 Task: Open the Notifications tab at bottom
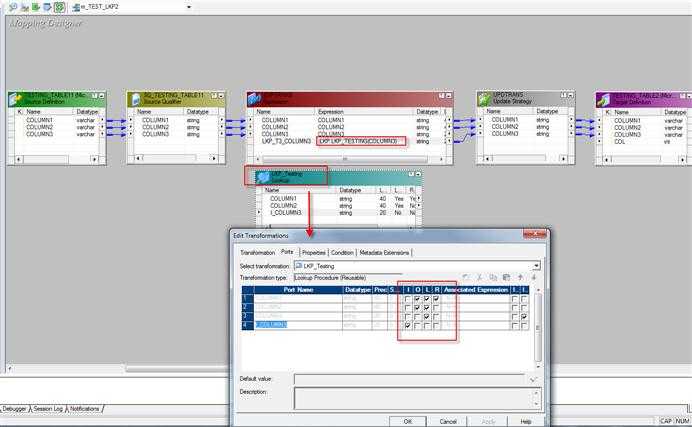[x=85, y=409]
